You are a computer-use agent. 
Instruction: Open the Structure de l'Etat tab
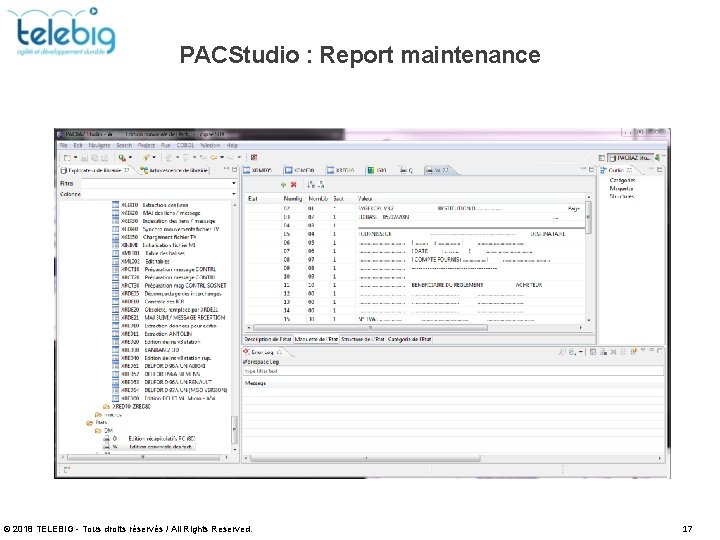coord(363,339)
